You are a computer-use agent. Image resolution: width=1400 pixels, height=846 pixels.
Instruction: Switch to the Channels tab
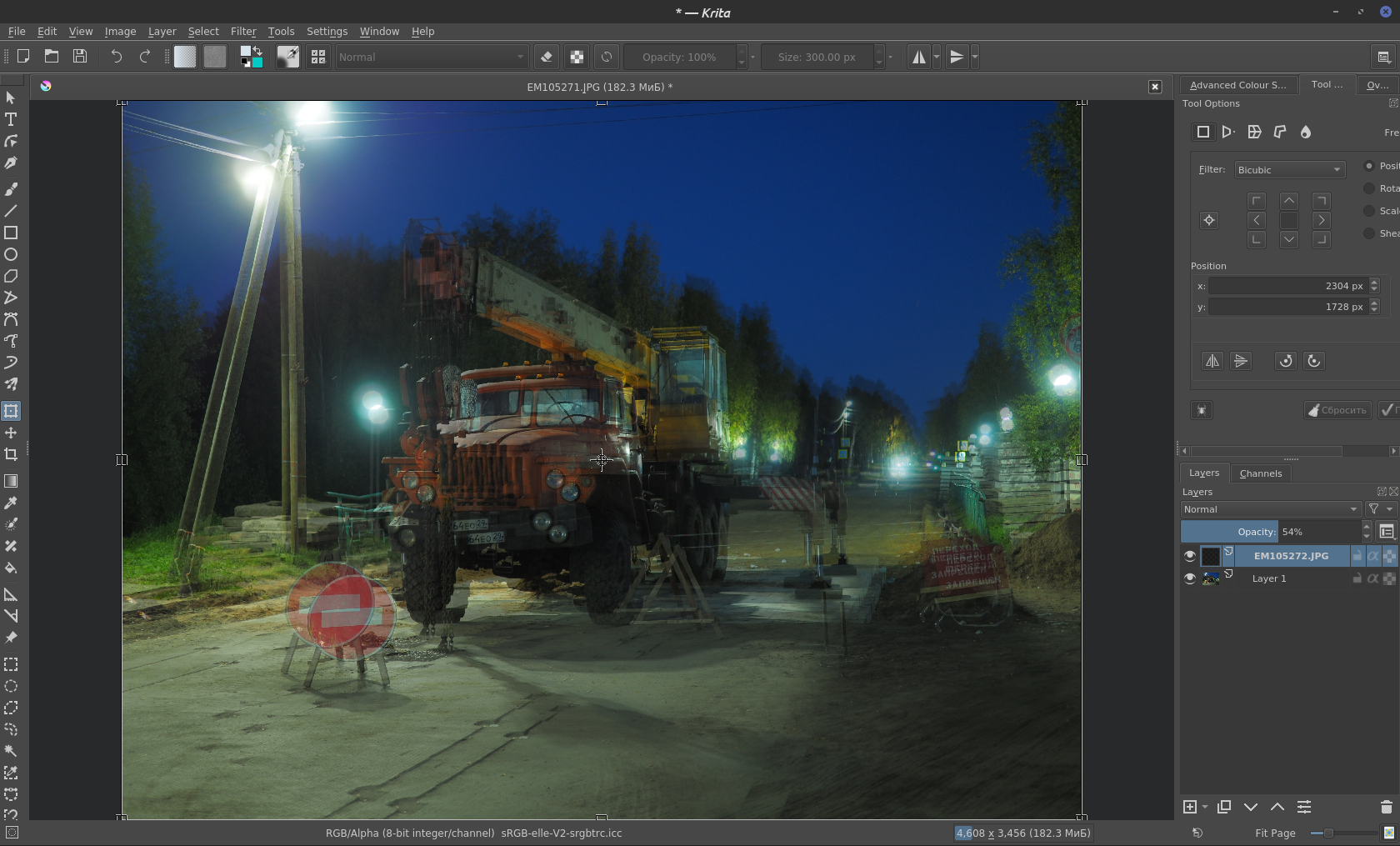click(1260, 473)
